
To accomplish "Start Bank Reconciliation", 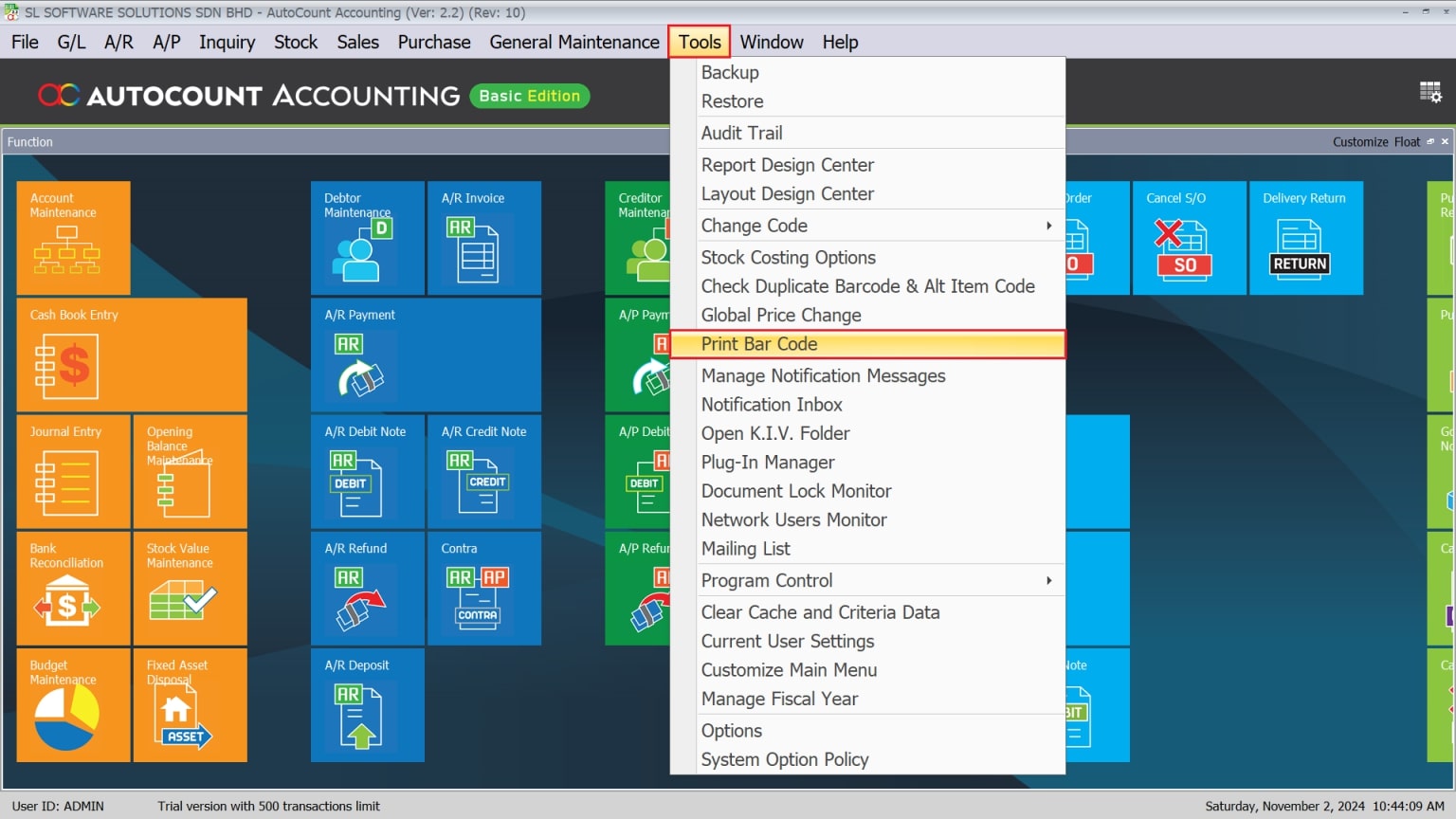I will click(x=73, y=588).
